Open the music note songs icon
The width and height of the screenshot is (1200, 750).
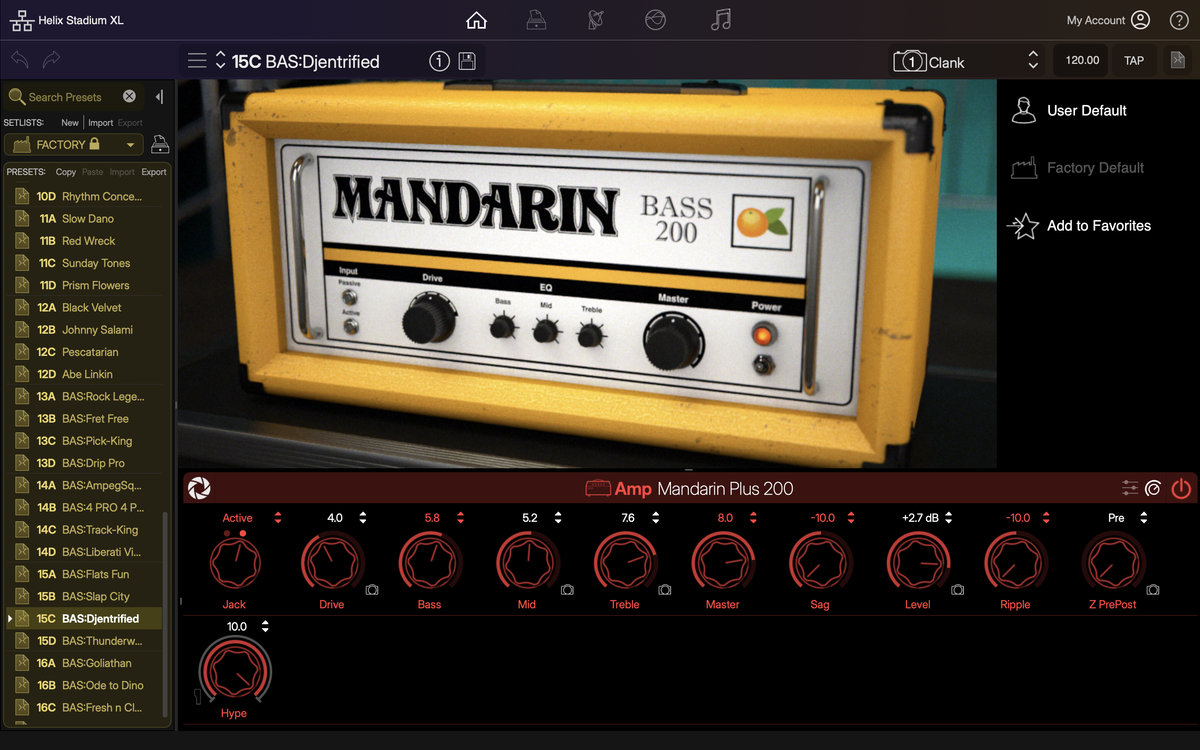(720, 20)
